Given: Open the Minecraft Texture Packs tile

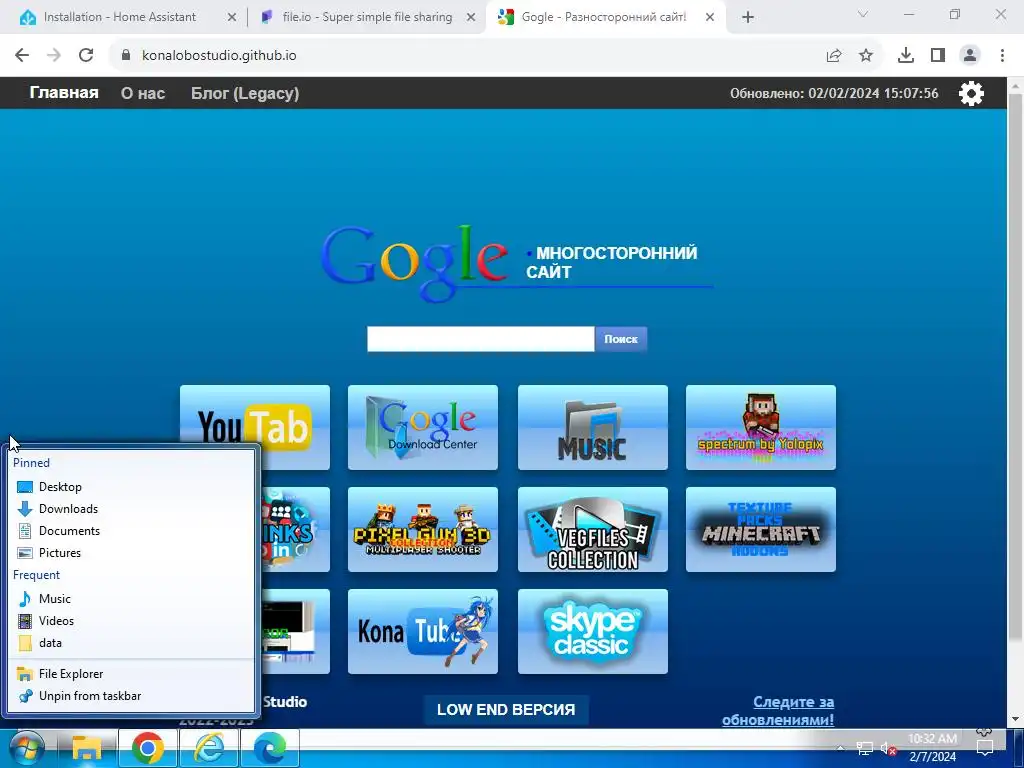Looking at the screenshot, I should point(761,529).
